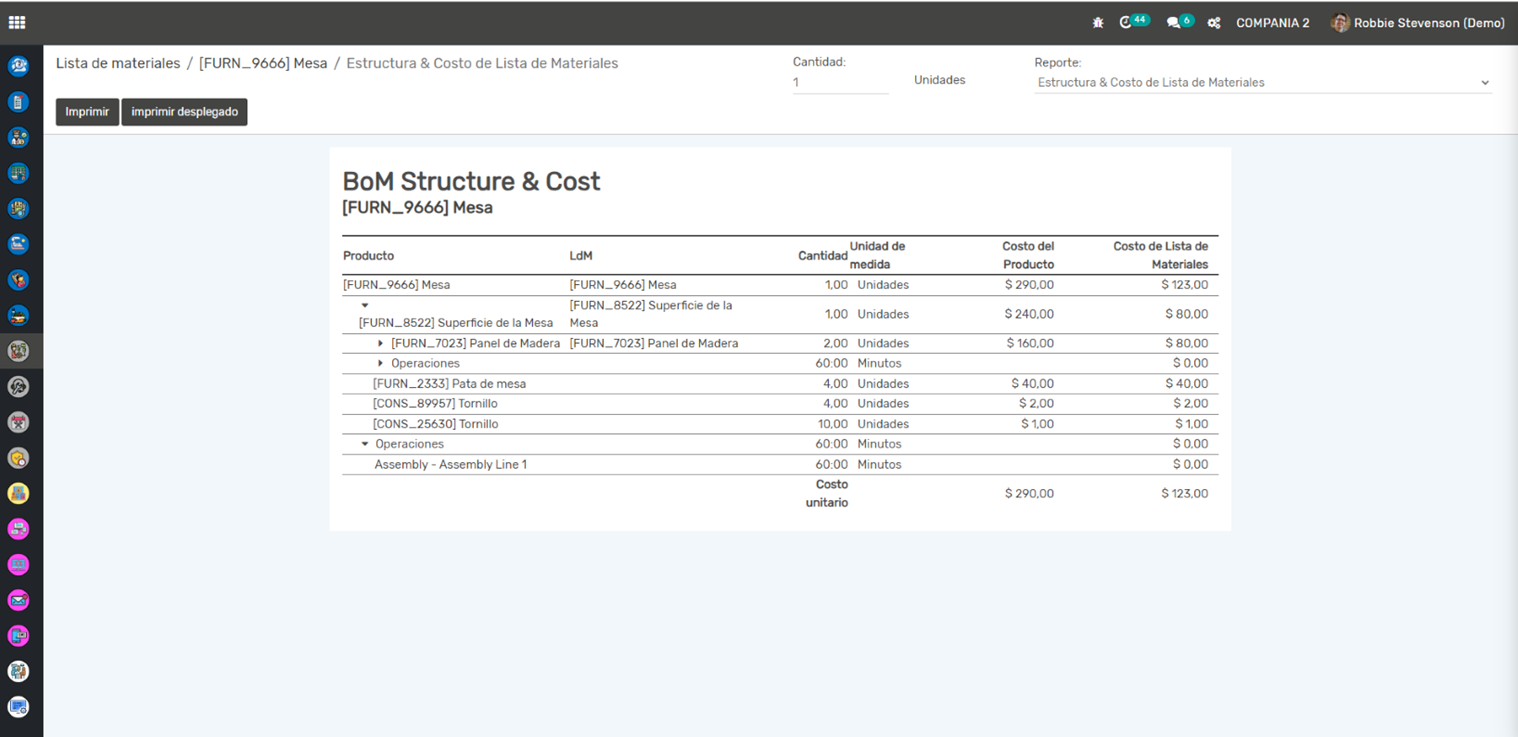The width and height of the screenshot is (1518, 737).
Task: Collapse the Superficie de la Mesa row
Action: point(365,305)
